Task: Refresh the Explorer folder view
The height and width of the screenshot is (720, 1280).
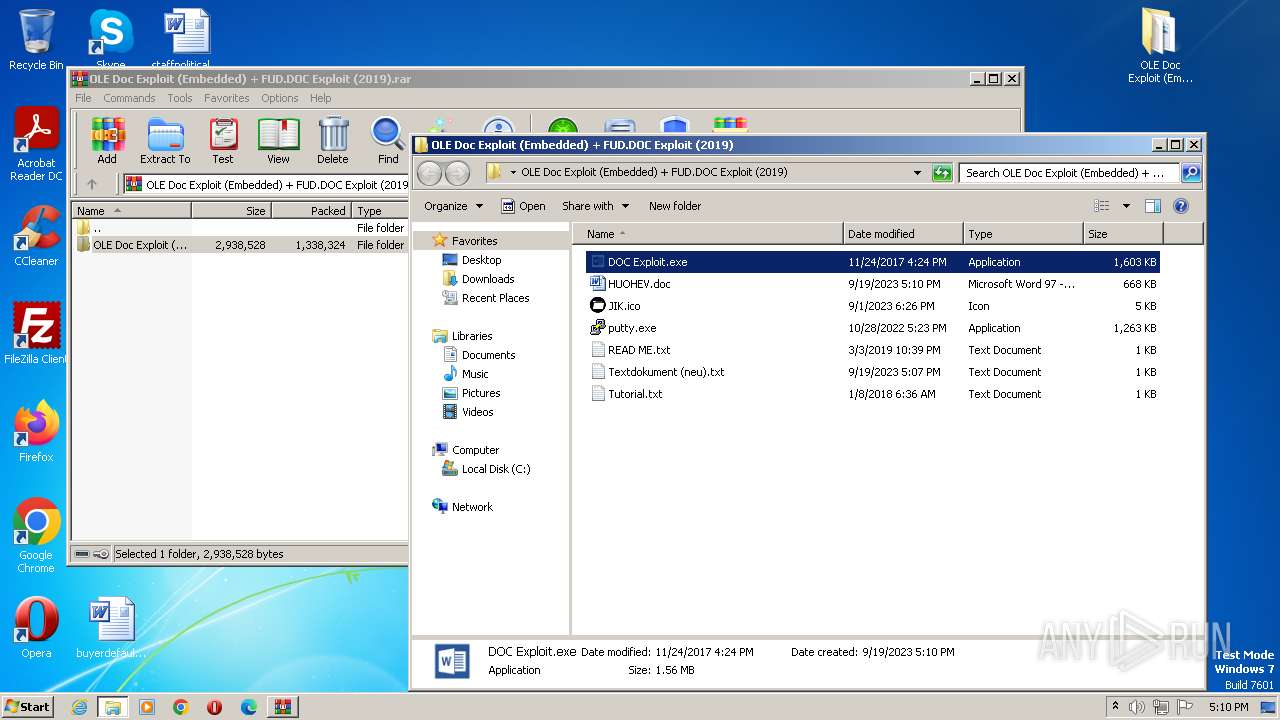Action: point(941,172)
